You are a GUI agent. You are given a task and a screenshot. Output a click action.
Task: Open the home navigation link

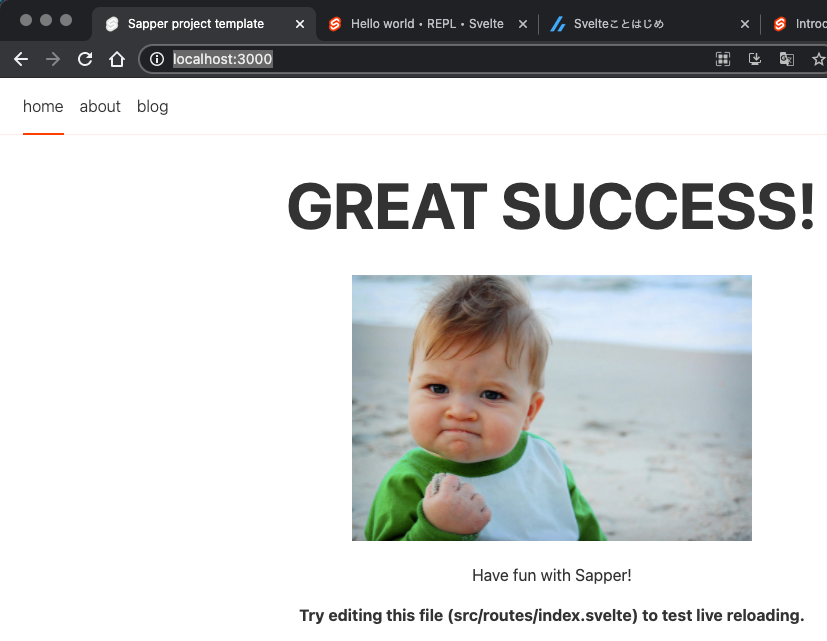43,107
